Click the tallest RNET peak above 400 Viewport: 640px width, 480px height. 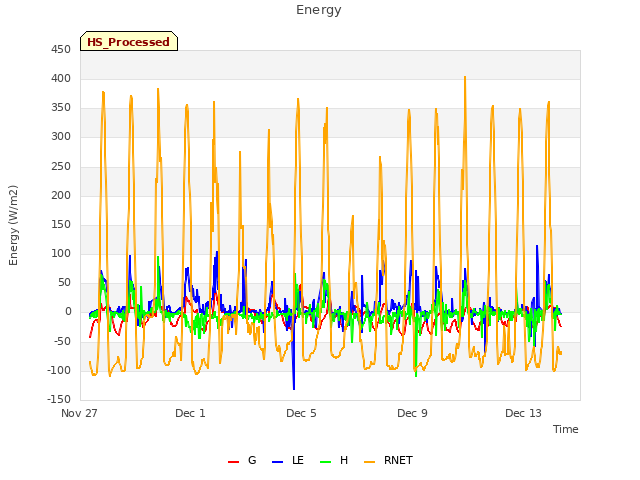[x=464, y=77]
